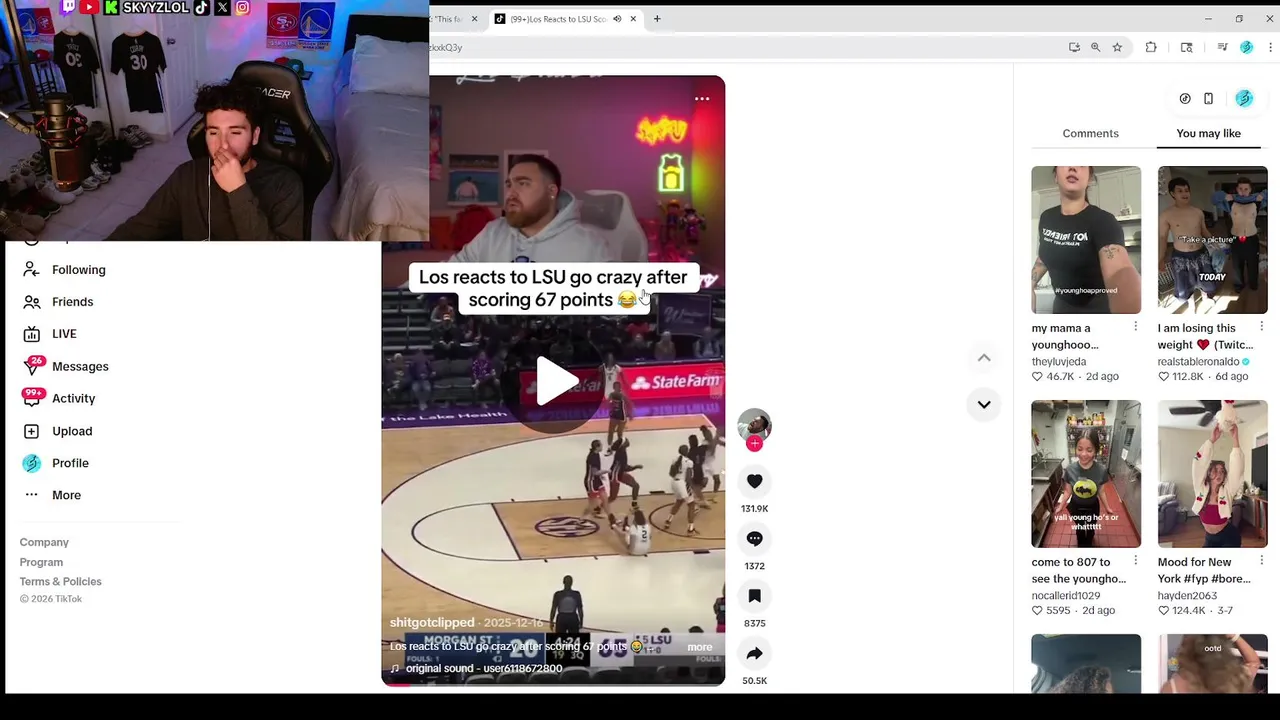Viewport: 1280px width, 720px height.
Task: Open the creator's avatar beside the video
Action: click(x=754, y=425)
